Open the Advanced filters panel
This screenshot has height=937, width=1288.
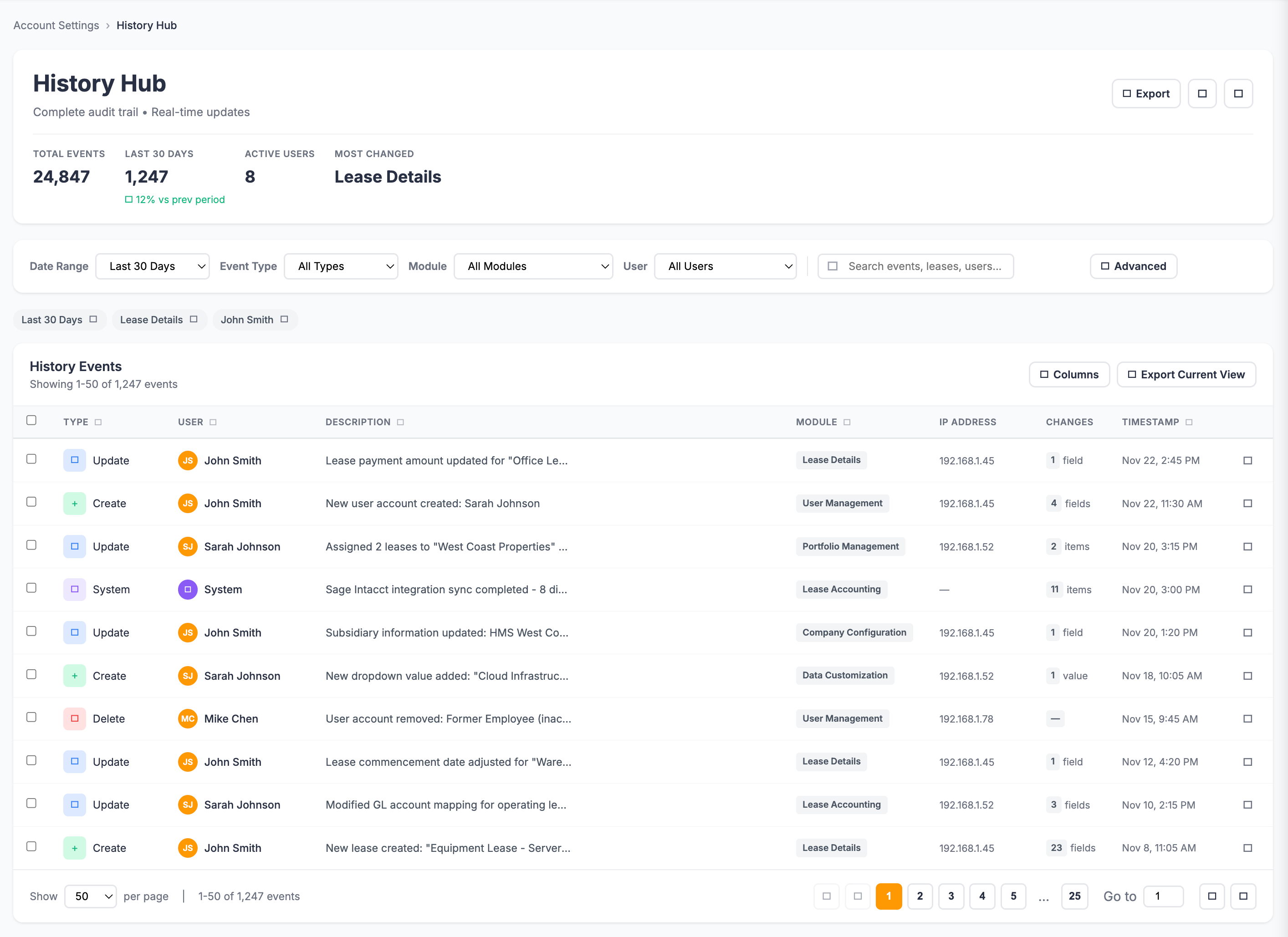point(1133,266)
